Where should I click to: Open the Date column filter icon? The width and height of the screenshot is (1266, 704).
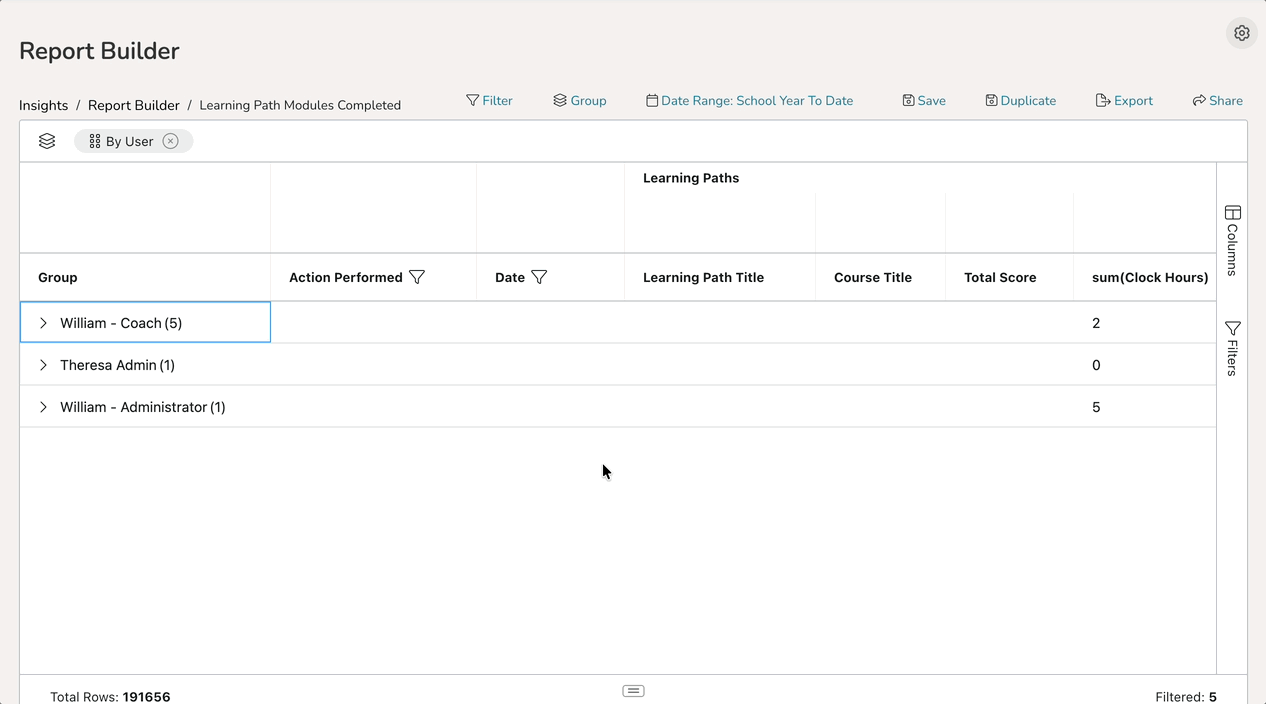coord(539,277)
